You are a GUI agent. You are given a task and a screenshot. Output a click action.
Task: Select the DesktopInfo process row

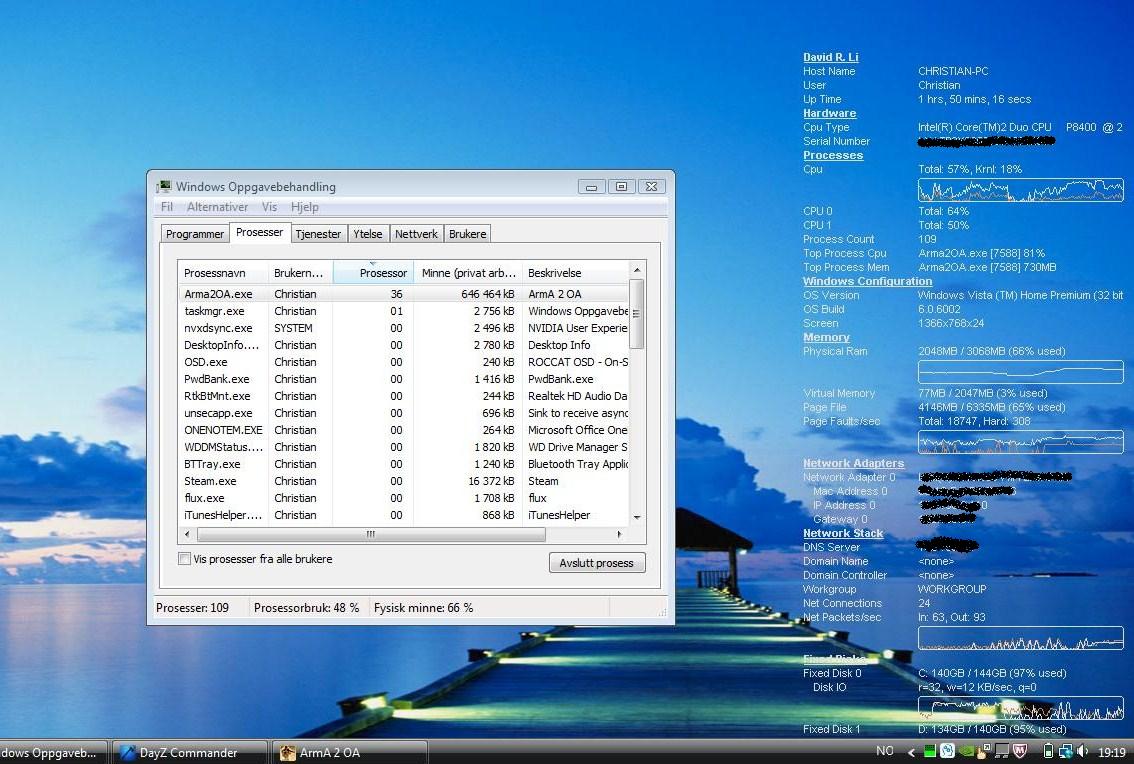point(404,345)
